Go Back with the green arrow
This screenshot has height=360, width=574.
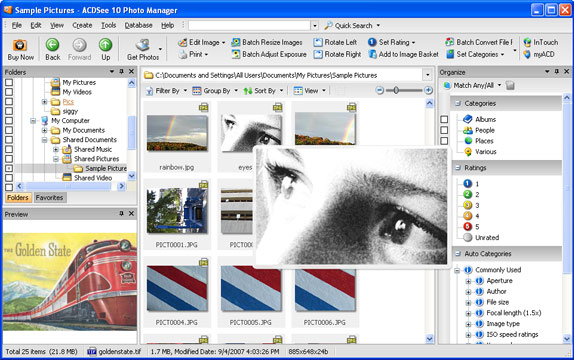(x=52, y=45)
